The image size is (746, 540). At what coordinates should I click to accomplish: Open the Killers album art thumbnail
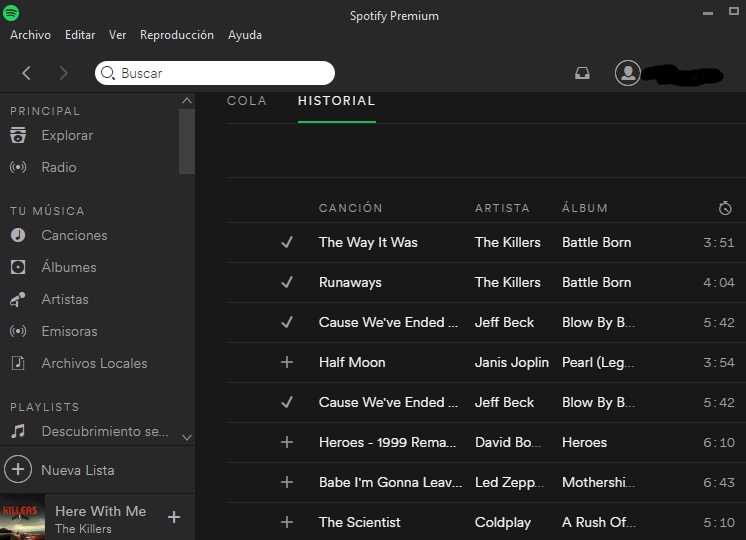coord(22,517)
